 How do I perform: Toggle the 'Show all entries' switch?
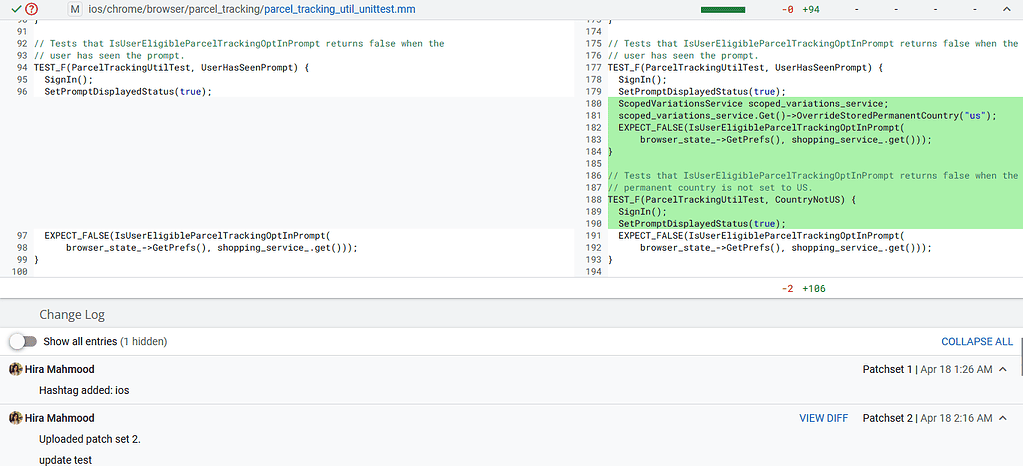point(22,341)
